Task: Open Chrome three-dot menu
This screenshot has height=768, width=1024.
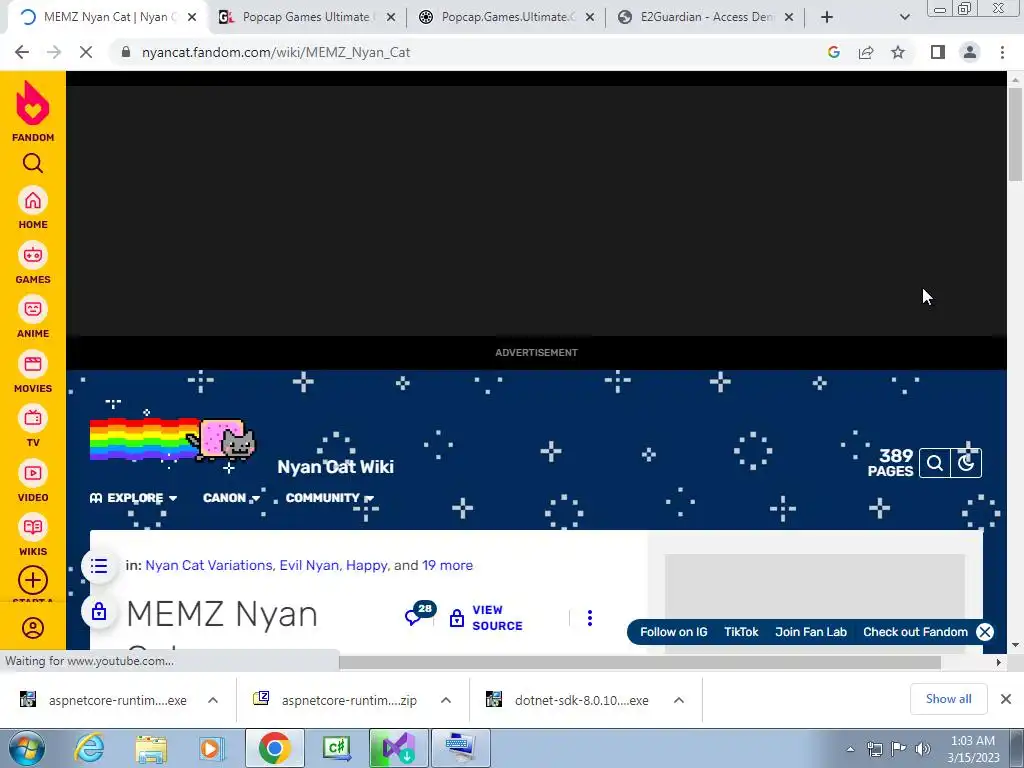Action: coord(1002,52)
